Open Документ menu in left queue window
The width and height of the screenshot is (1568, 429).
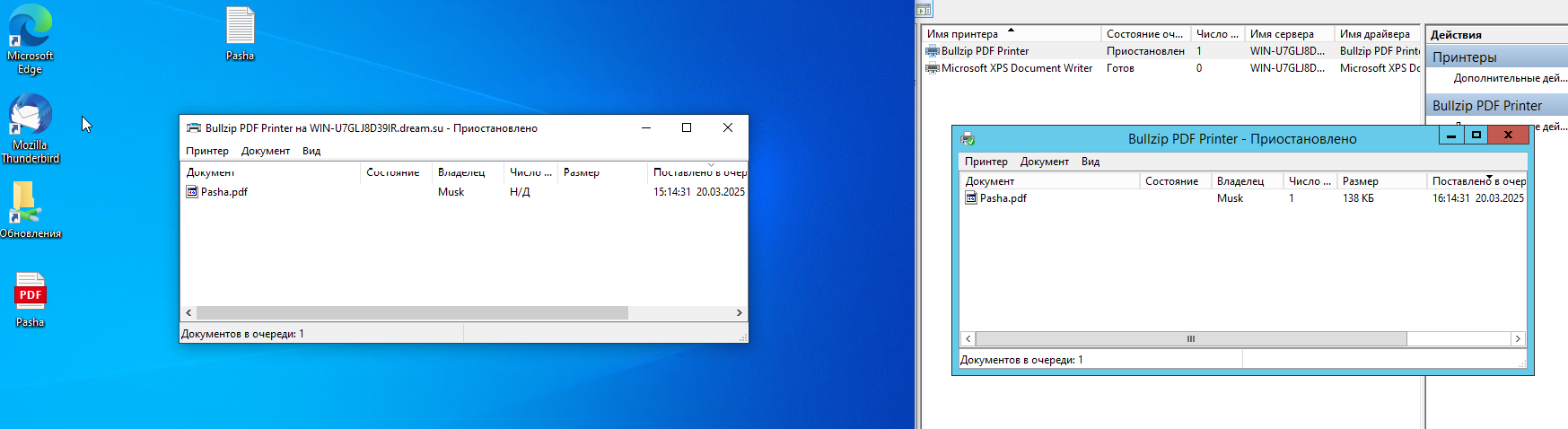266,151
